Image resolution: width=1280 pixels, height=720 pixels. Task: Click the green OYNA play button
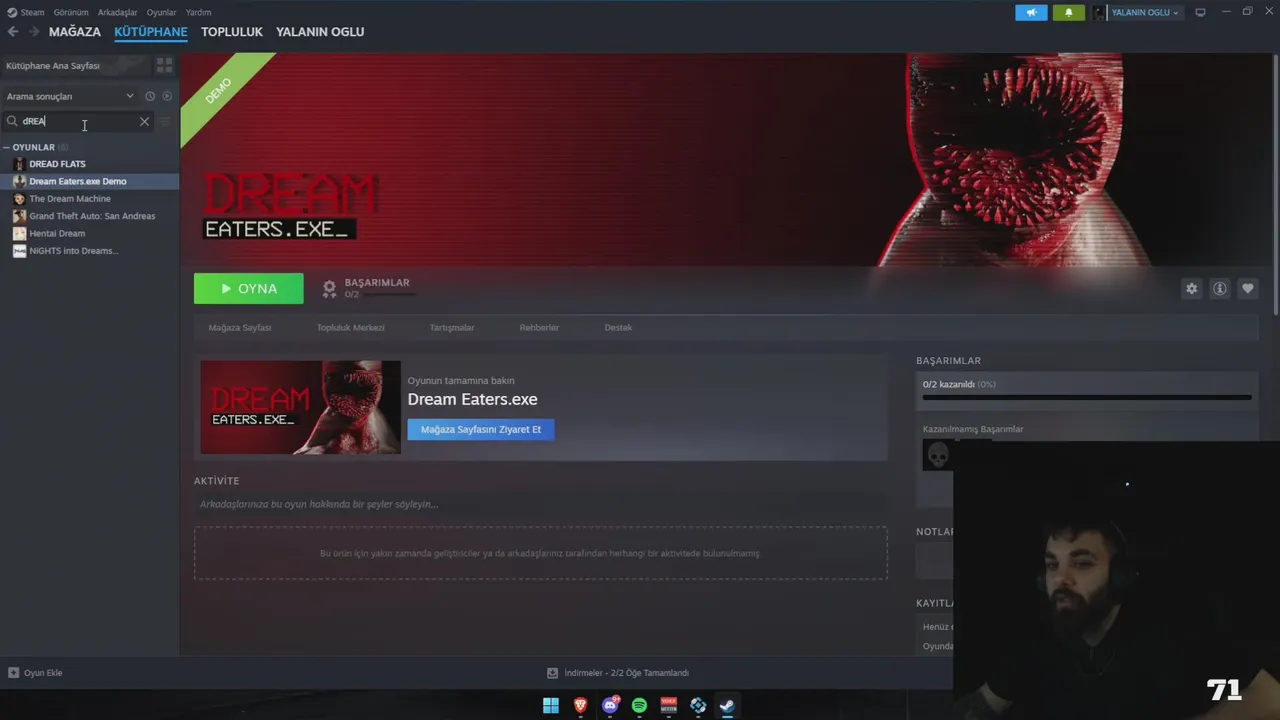point(249,288)
